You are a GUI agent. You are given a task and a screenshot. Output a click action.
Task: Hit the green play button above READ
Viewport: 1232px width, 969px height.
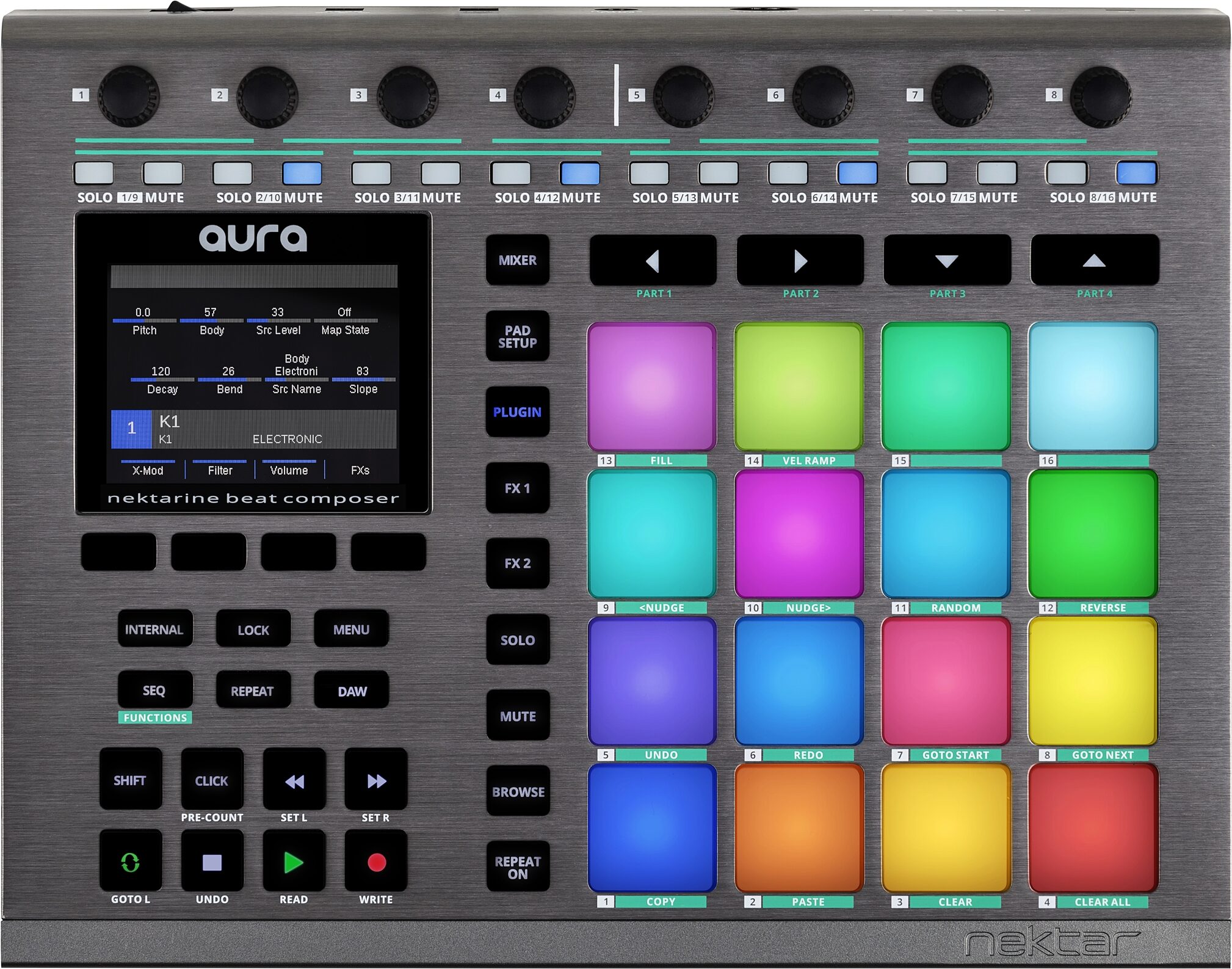[294, 861]
